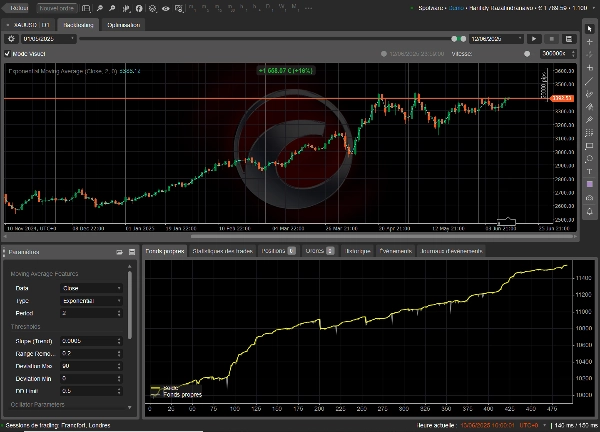
Task: Click parameters scrollbar down arrow
Action: coord(130,408)
